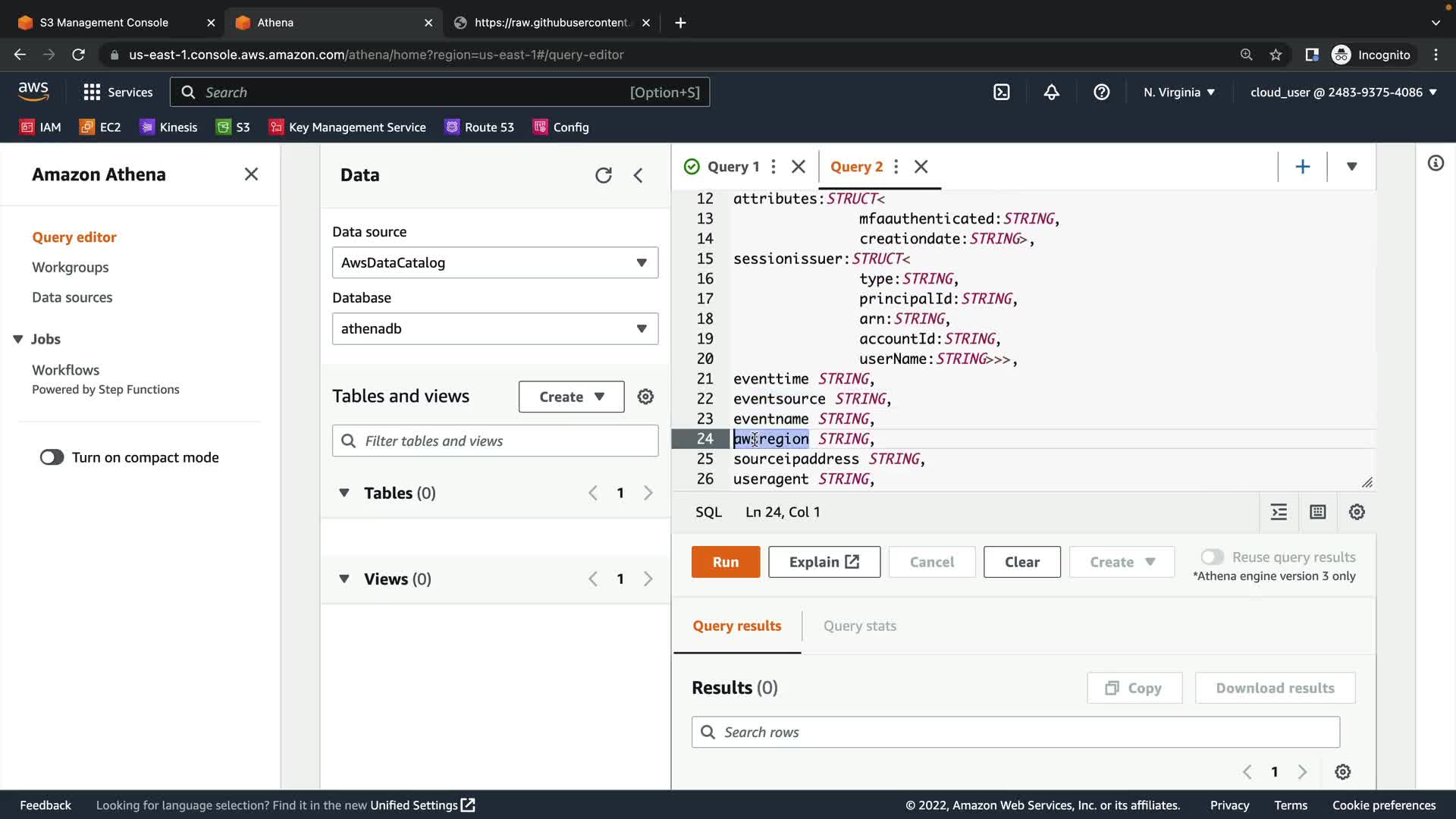Switch to the Query stats tab
This screenshot has width=1456, height=819.
(x=859, y=626)
